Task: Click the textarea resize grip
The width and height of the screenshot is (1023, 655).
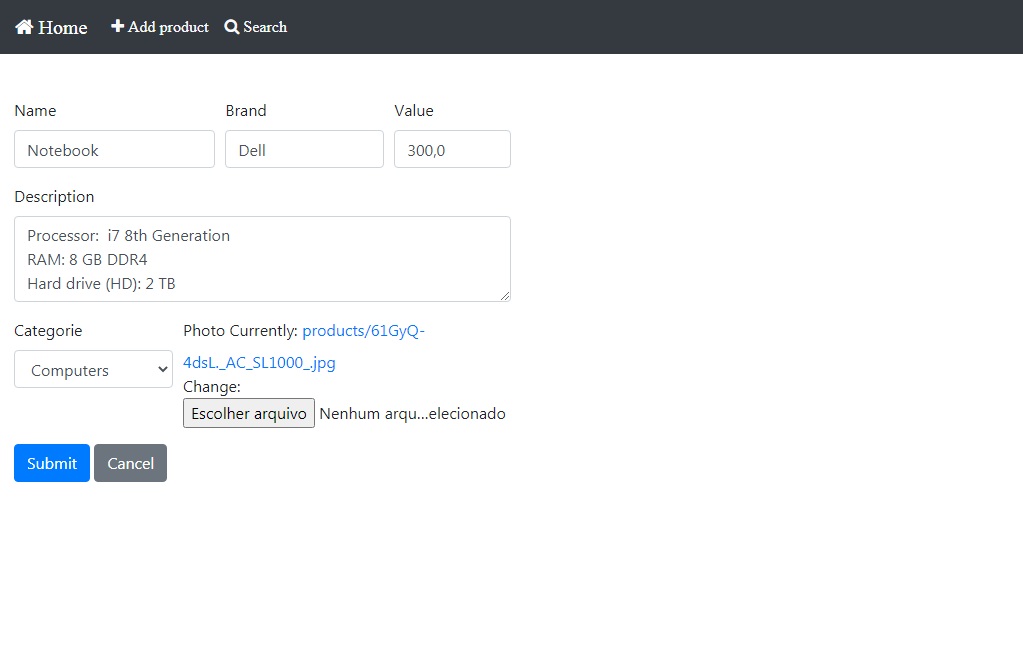Action: [505, 297]
